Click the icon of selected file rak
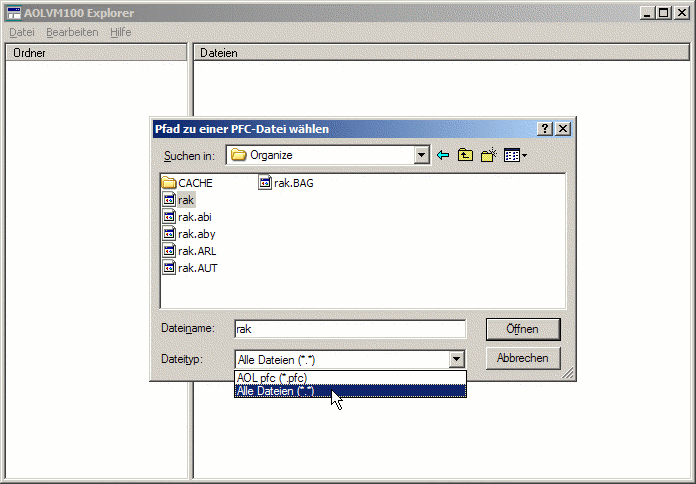 [169, 200]
